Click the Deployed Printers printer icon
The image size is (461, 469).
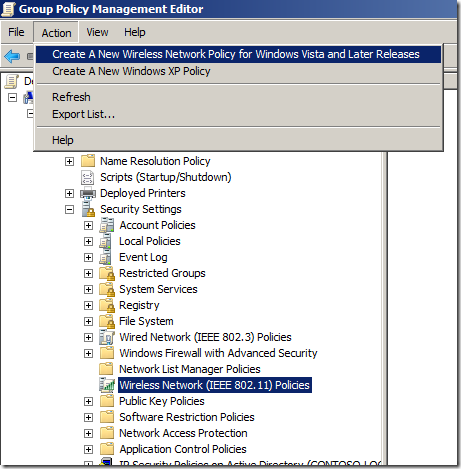[x=88, y=193]
